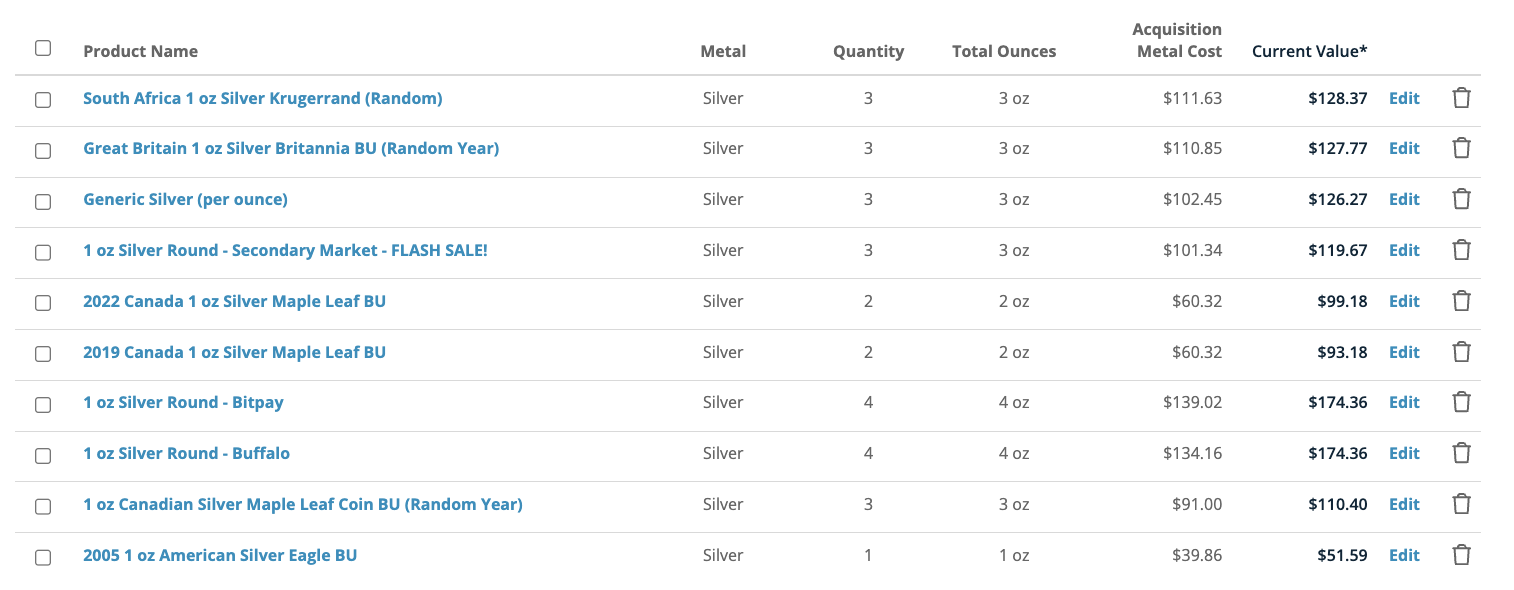Viewport: 1514px width, 590px height.
Task: Remove Silver Round Buffalo via trash icon
Action: [x=1461, y=453]
